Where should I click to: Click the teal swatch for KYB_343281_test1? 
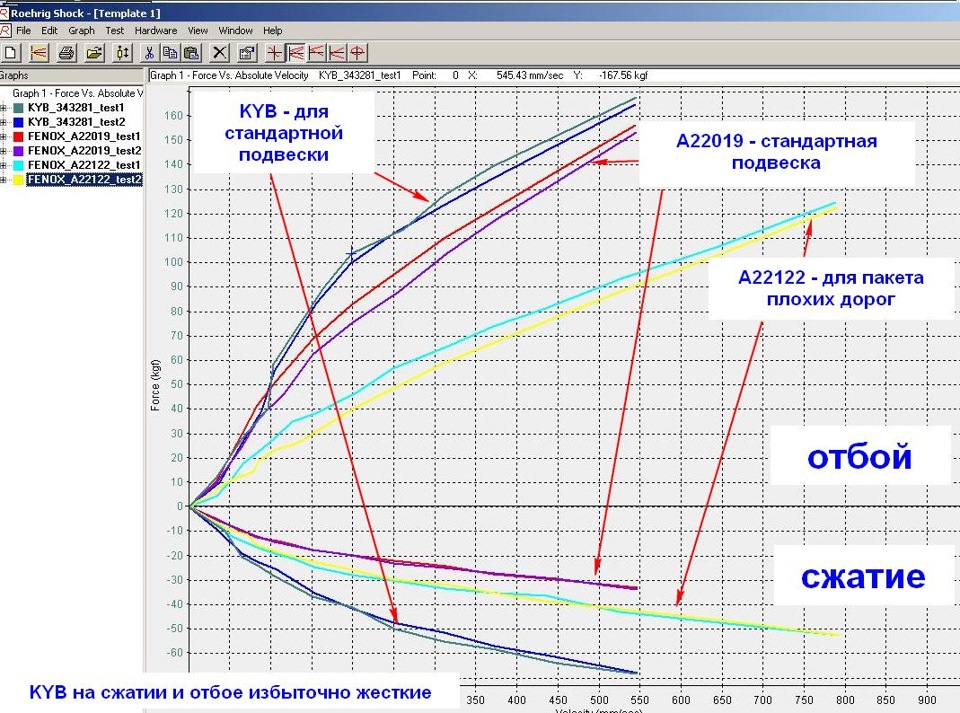coord(18,108)
